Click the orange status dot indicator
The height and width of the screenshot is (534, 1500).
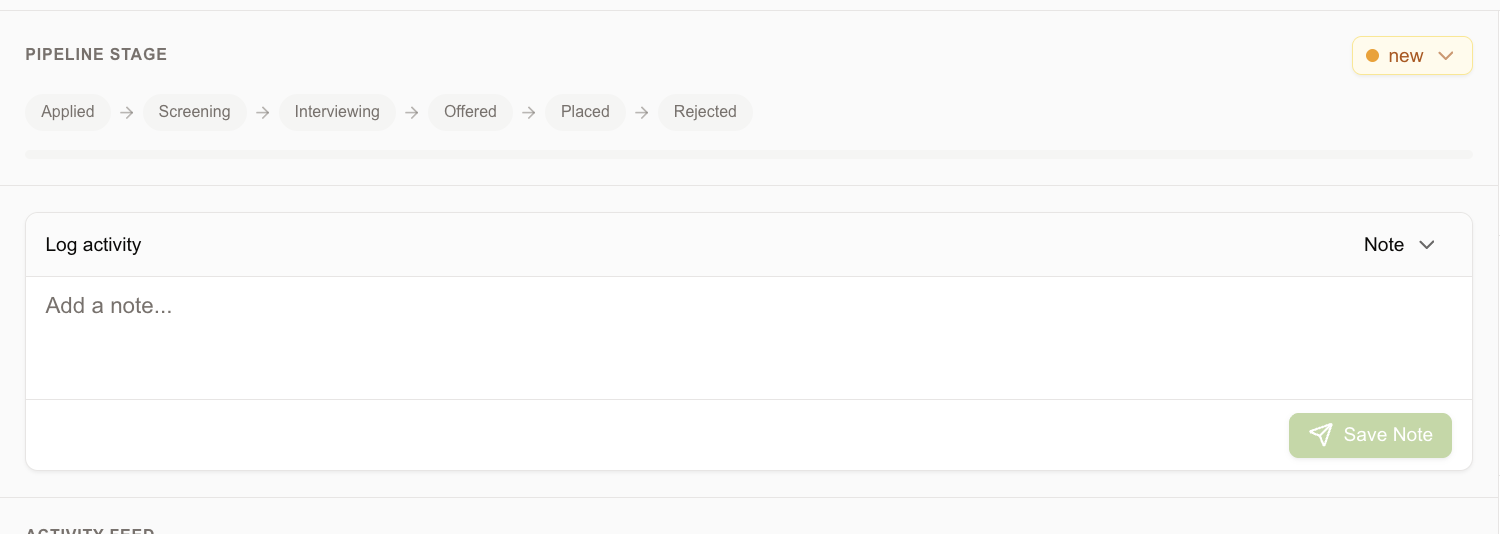[x=1372, y=56]
